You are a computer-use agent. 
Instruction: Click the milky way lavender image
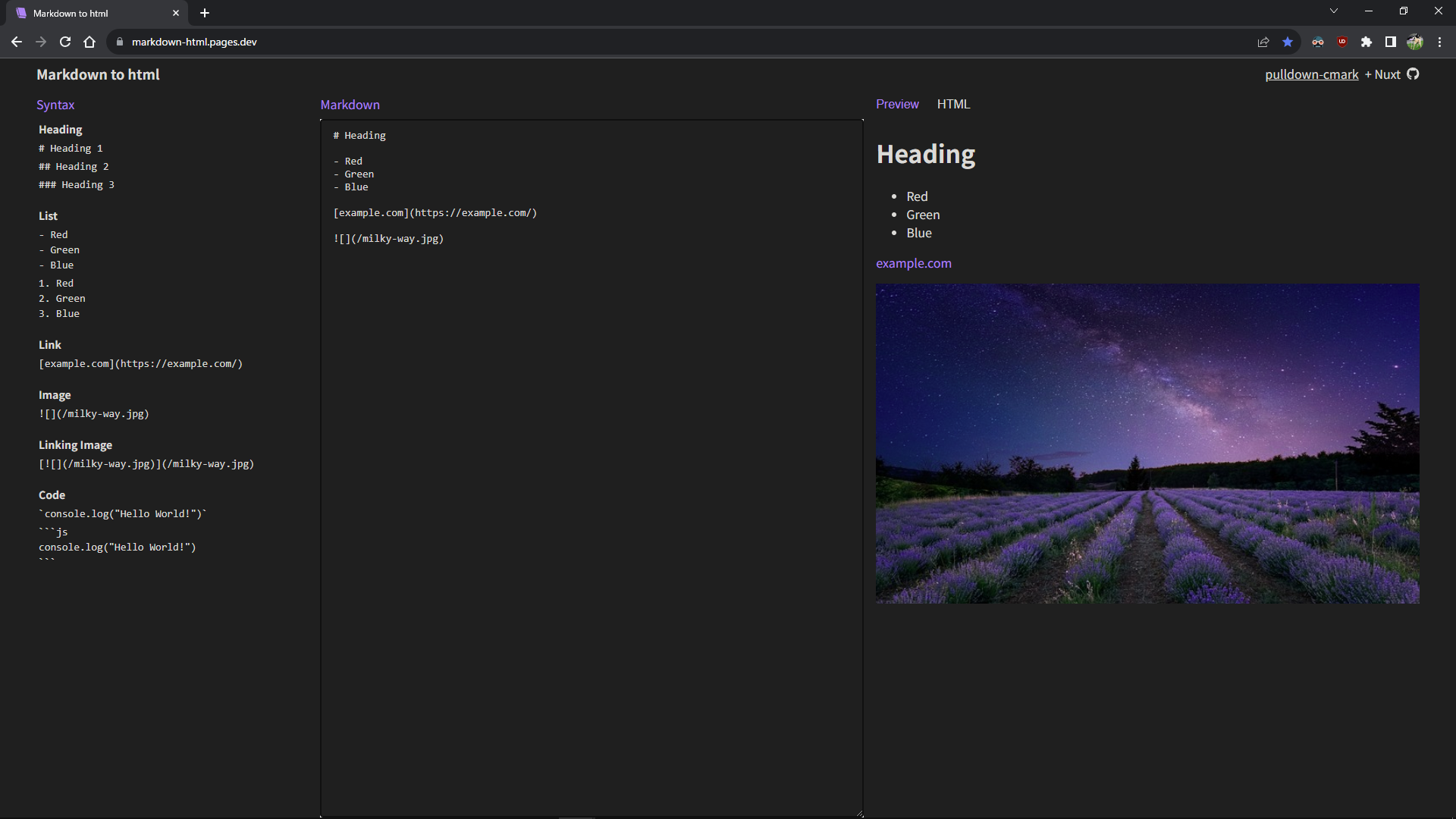click(x=1147, y=444)
